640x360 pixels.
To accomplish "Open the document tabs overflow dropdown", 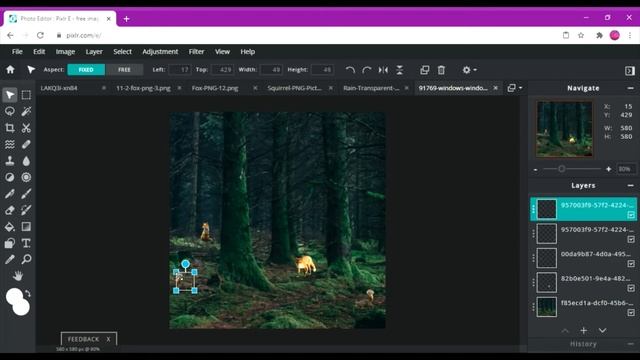I will pyautogui.click(x=515, y=88).
